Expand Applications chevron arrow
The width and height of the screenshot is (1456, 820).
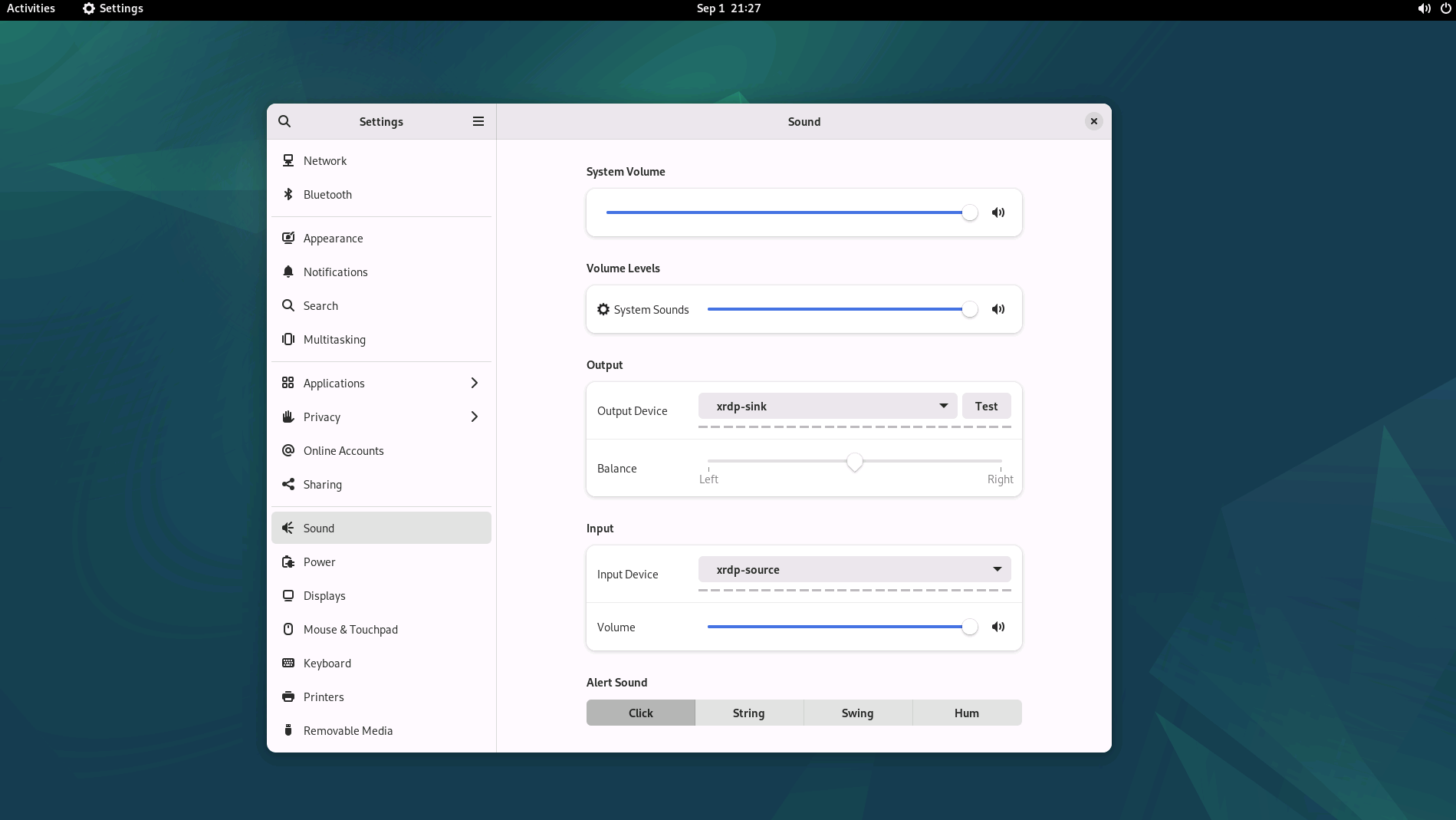tap(475, 383)
